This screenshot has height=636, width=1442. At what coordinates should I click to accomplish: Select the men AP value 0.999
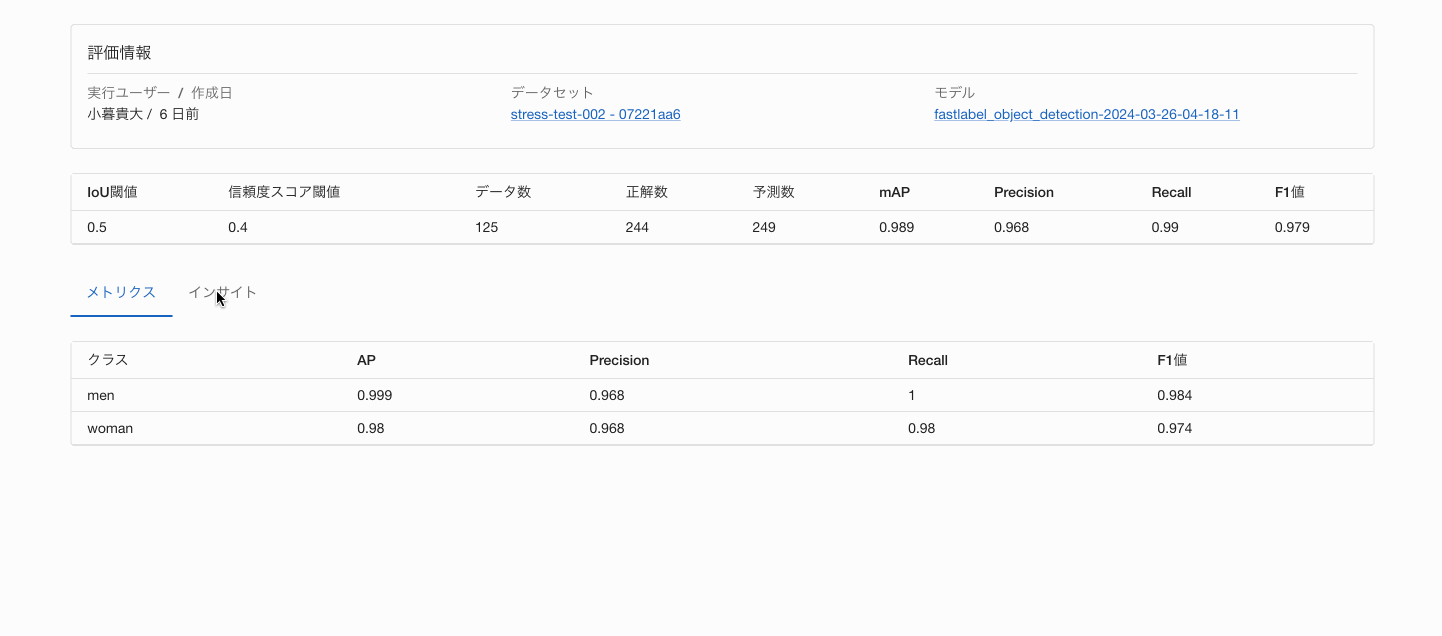point(374,395)
